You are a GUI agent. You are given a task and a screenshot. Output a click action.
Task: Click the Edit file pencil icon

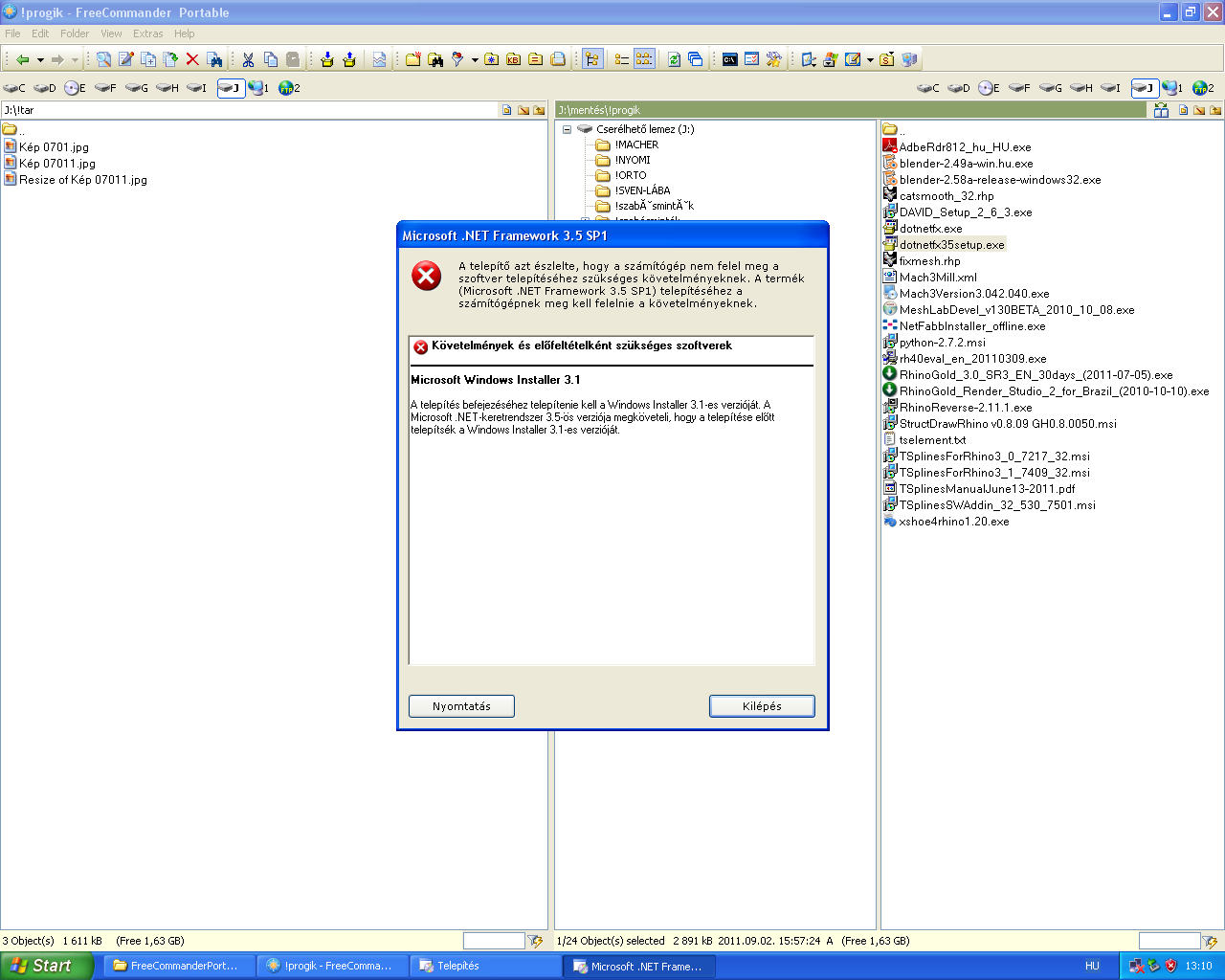pyautogui.click(x=125, y=59)
